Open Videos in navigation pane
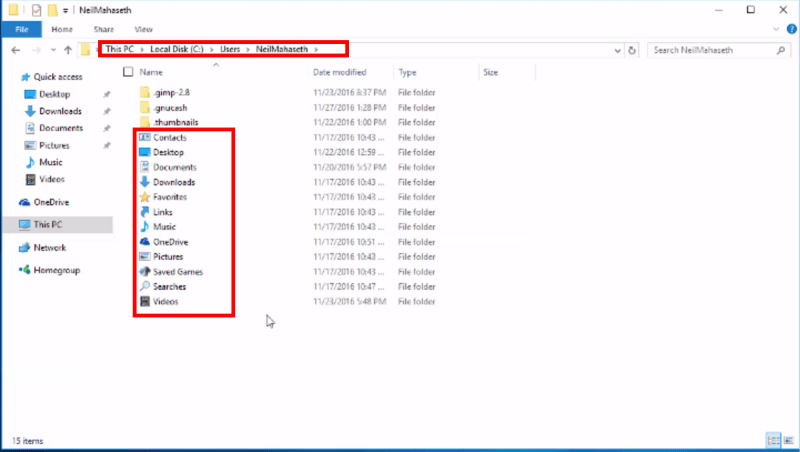This screenshot has width=800, height=452. click(x=52, y=179)
